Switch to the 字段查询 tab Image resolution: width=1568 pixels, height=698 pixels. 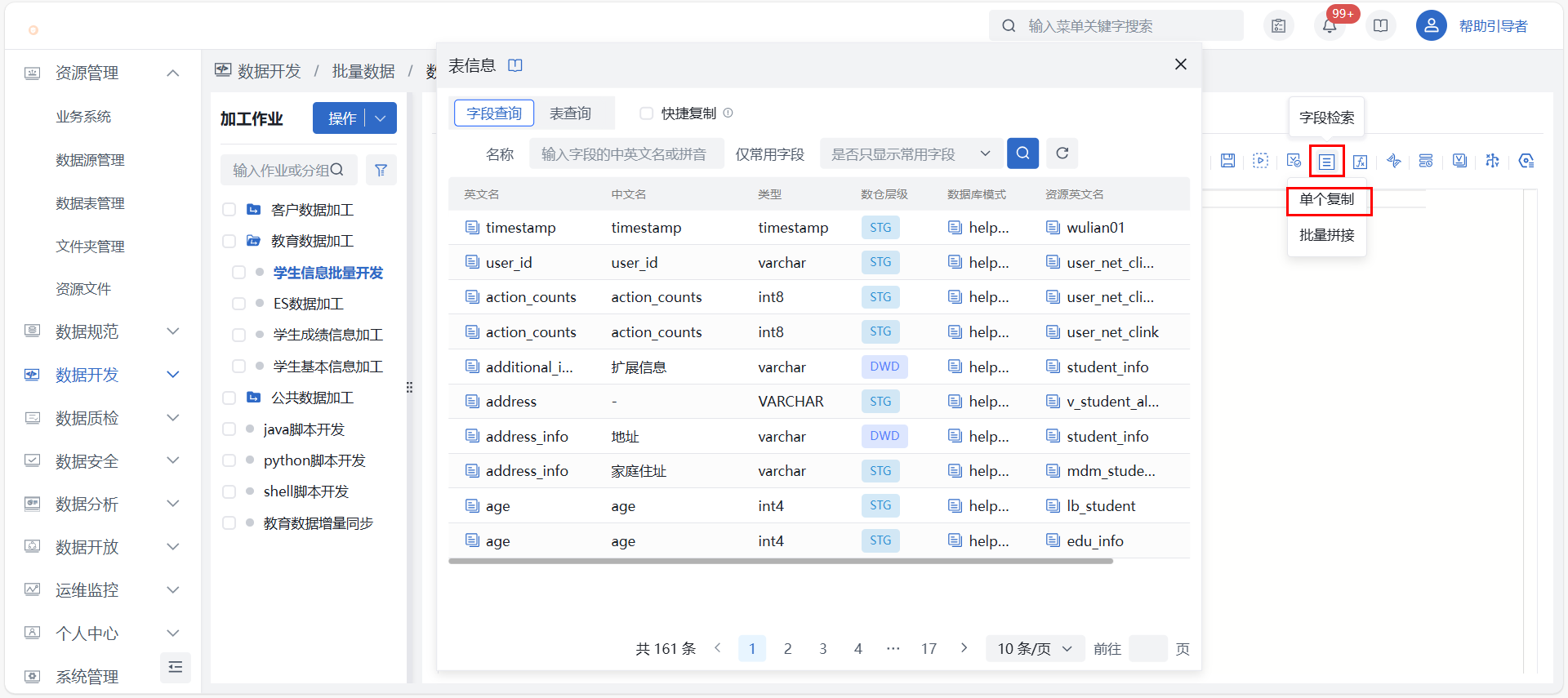click(x=494, y=113)
